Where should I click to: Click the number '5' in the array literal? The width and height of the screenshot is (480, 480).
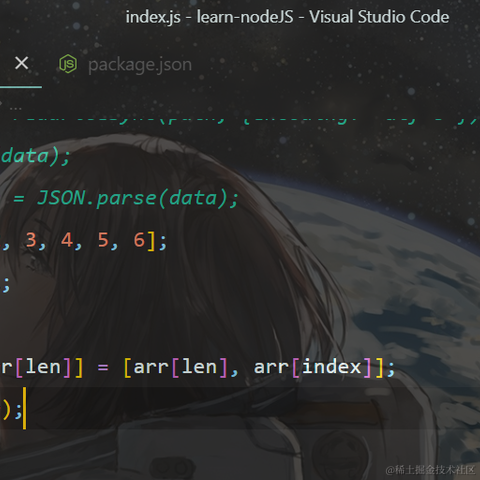pyautogui.click(x=103, y=240)
